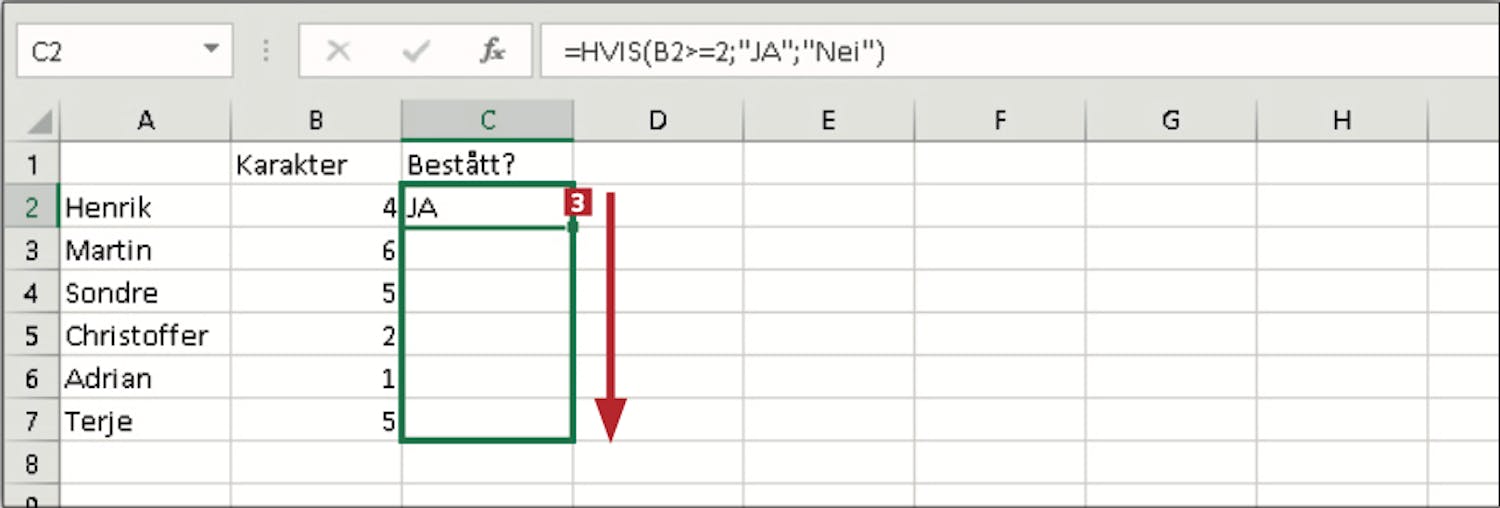
Task: Select column A header
Action: [x=146, y=121]
